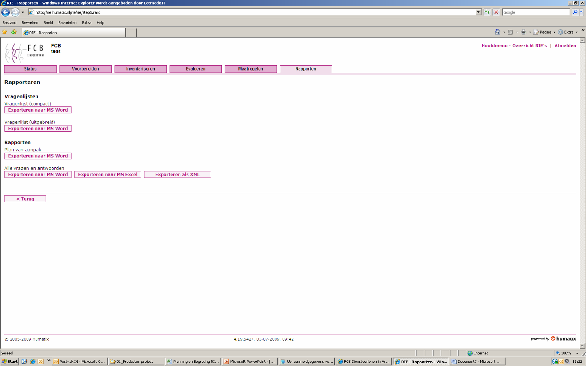Viewport: 586px width, 366px height.
Task: Open the Favorieten menu
Action: 67,22
